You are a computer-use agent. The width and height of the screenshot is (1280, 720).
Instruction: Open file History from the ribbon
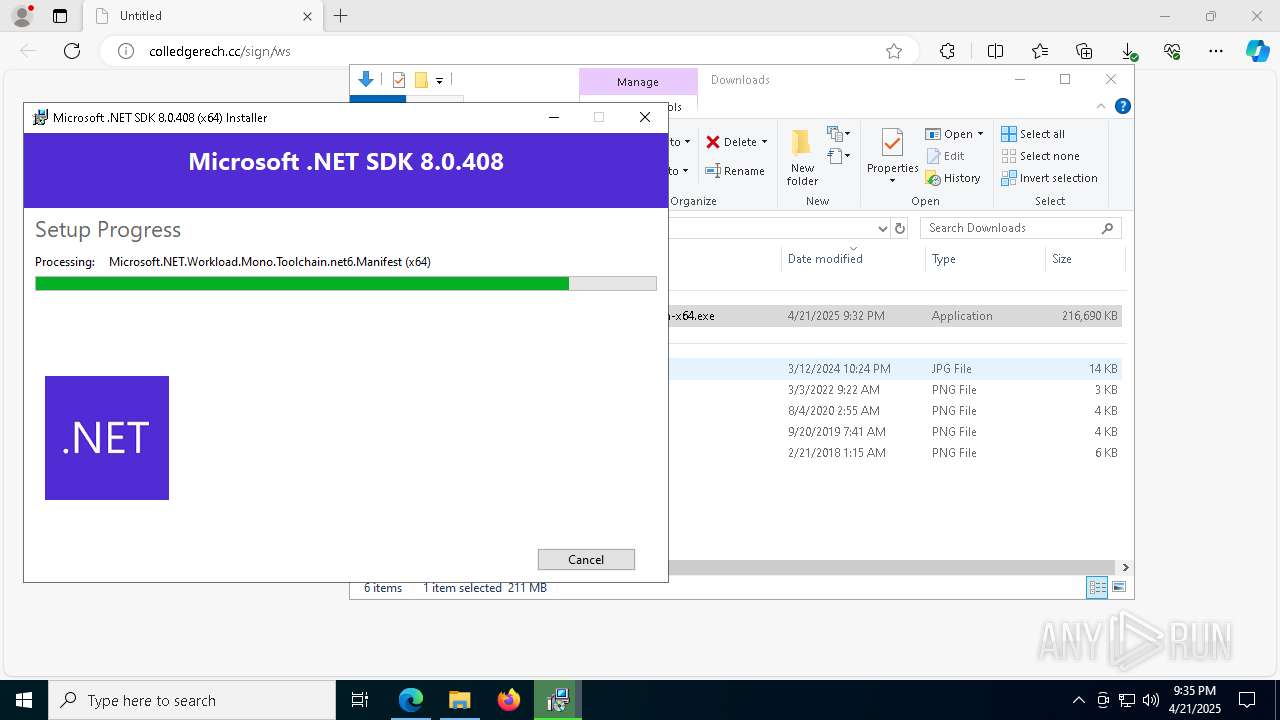953,178
